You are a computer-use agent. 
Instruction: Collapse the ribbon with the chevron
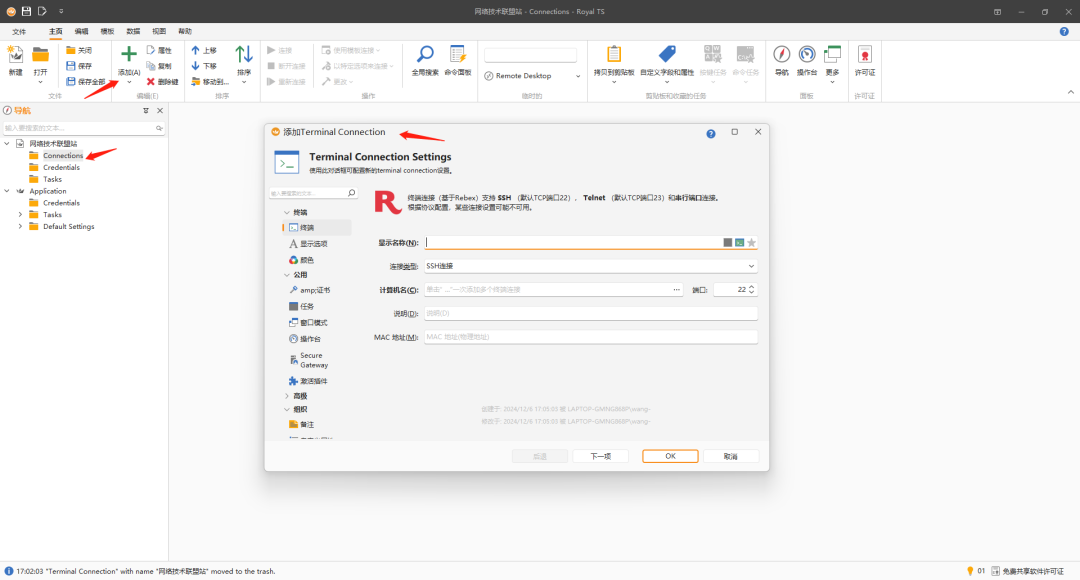coord(1070,92)
